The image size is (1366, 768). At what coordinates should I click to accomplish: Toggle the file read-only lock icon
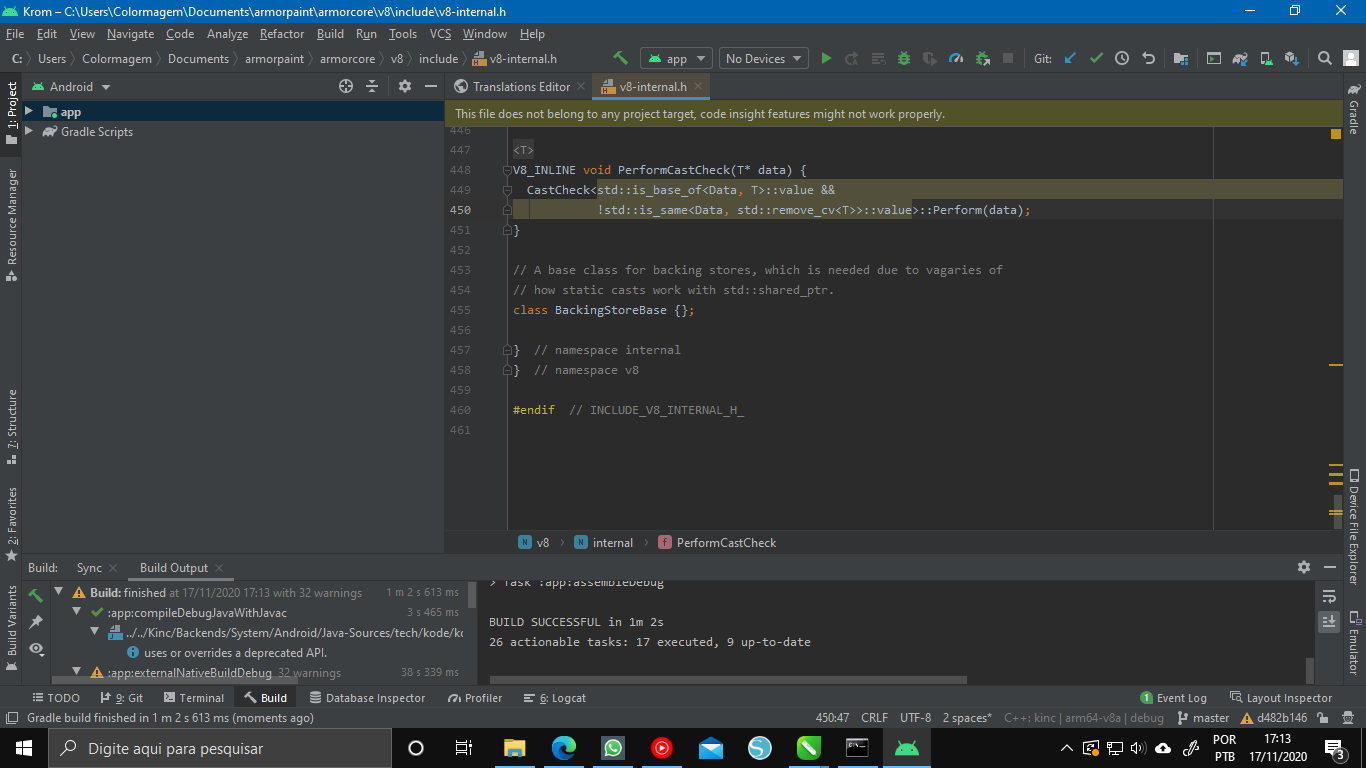1323,718
